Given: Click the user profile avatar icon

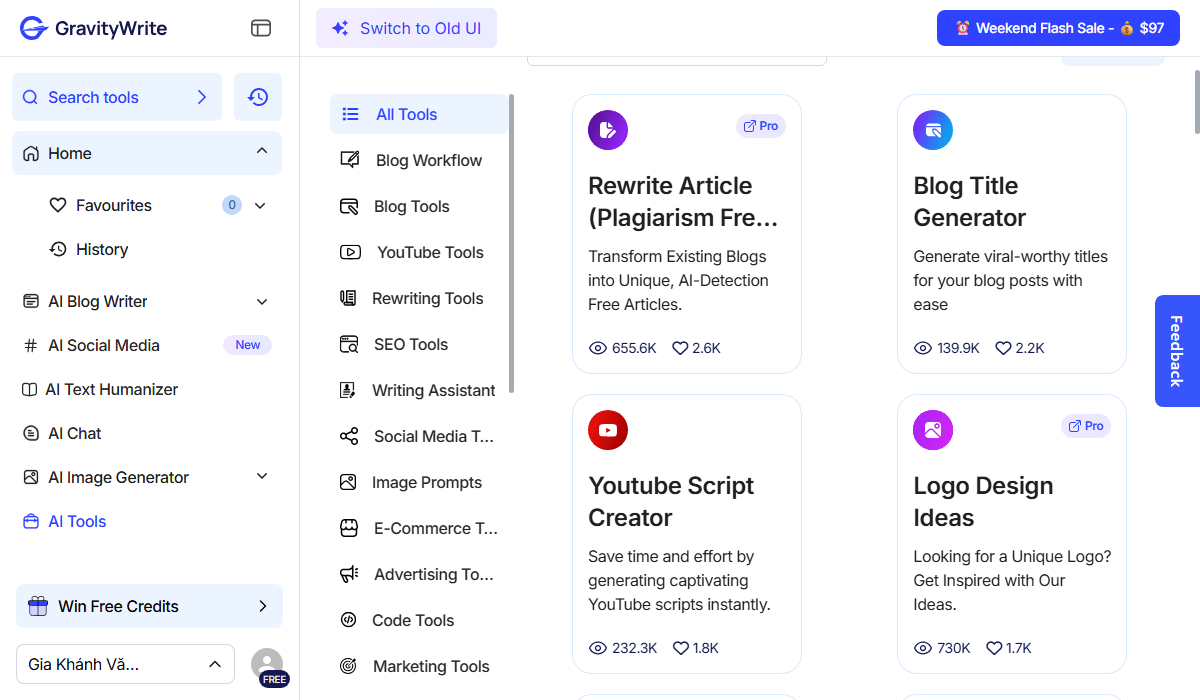Looking at the screenshot, I should click(x=267, y=664).
